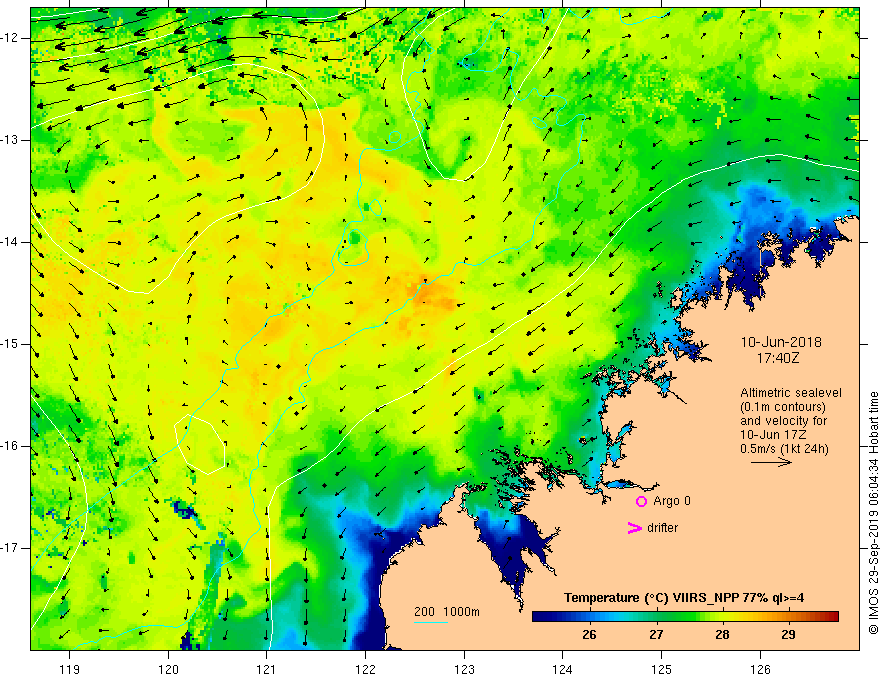The image size is (880, 680).
Task: Click the cyan bathymetry contour legend line
Action: [431, 622]
